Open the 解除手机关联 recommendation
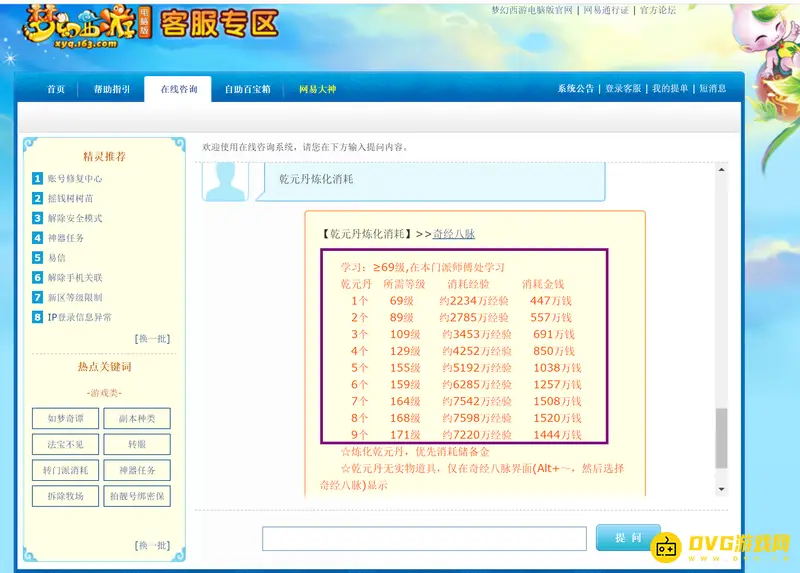This screenshot has height=573, width=800. [75, 278]
